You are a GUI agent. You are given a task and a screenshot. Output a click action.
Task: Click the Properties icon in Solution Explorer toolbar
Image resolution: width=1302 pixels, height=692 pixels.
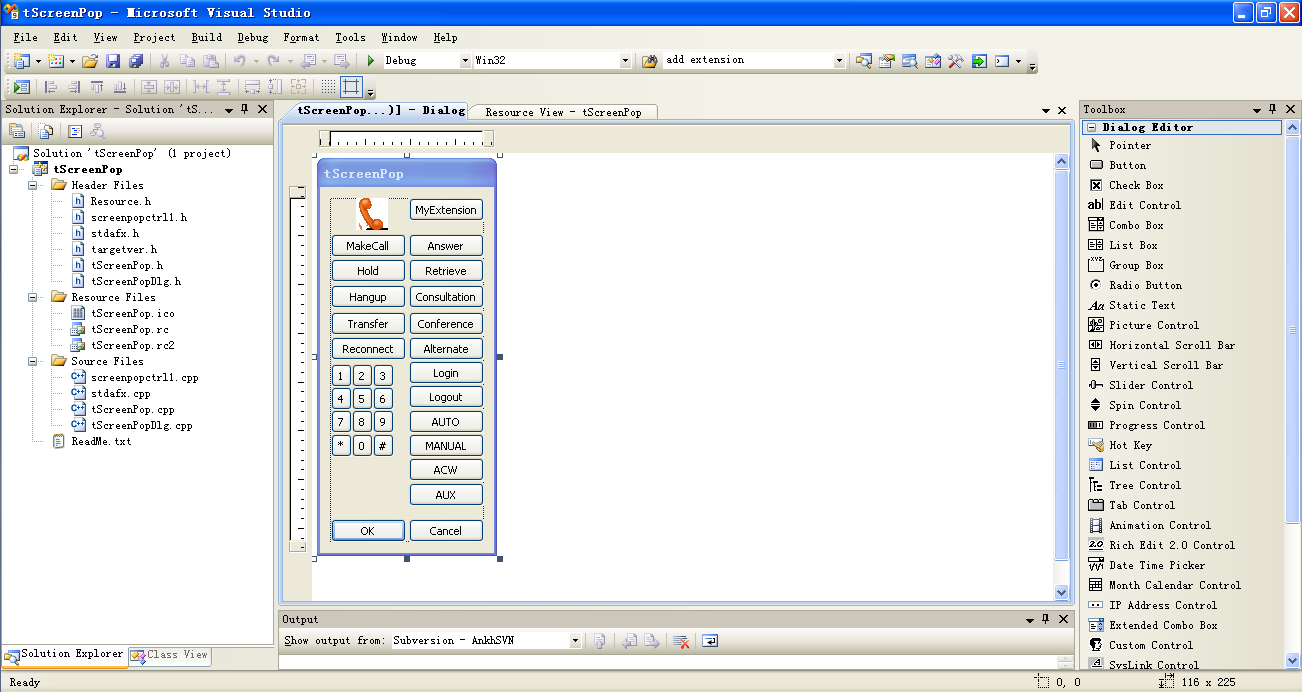click(17, 130)
